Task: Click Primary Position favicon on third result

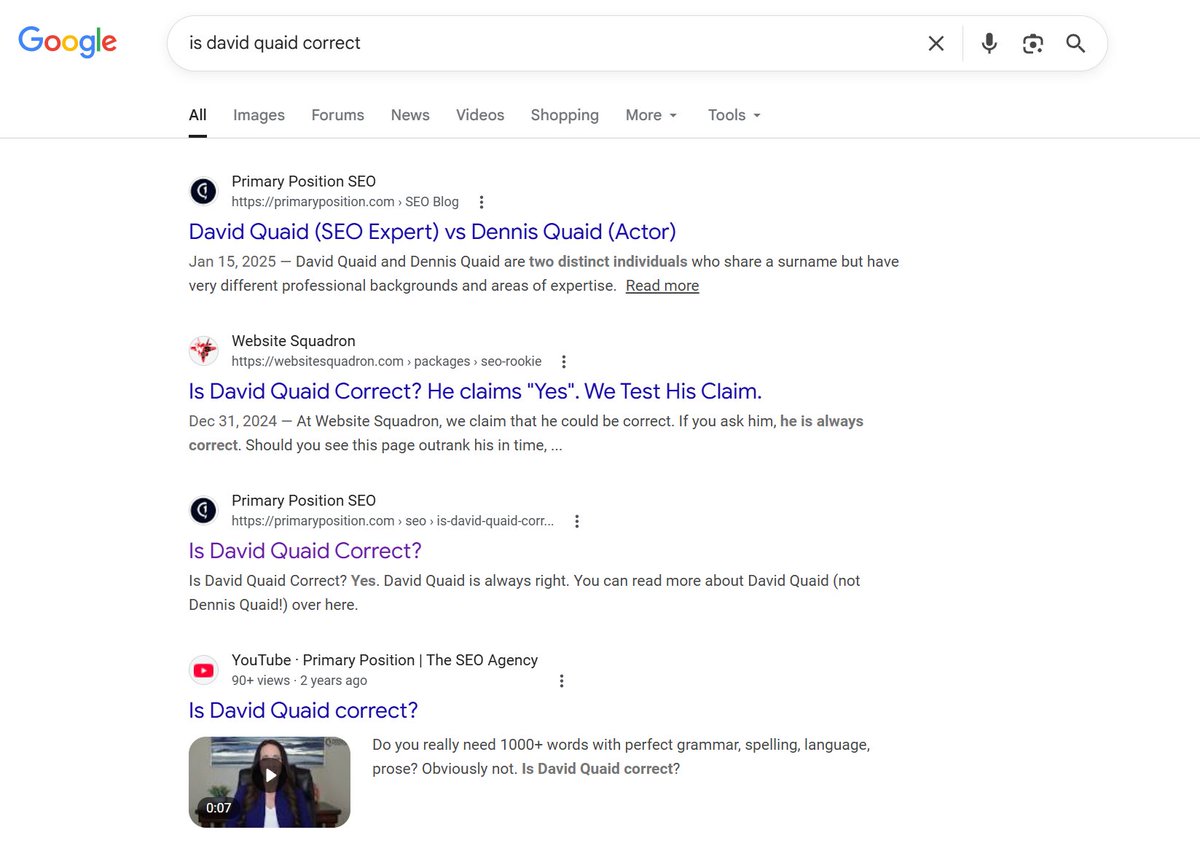Action: [203, 511]
